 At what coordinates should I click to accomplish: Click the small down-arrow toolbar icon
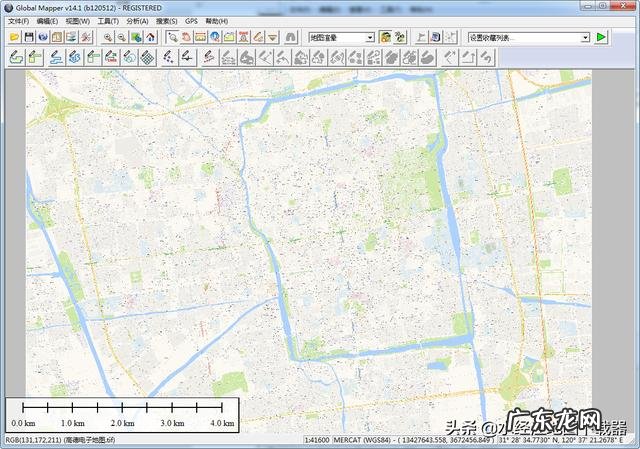(x=272, y=37)
